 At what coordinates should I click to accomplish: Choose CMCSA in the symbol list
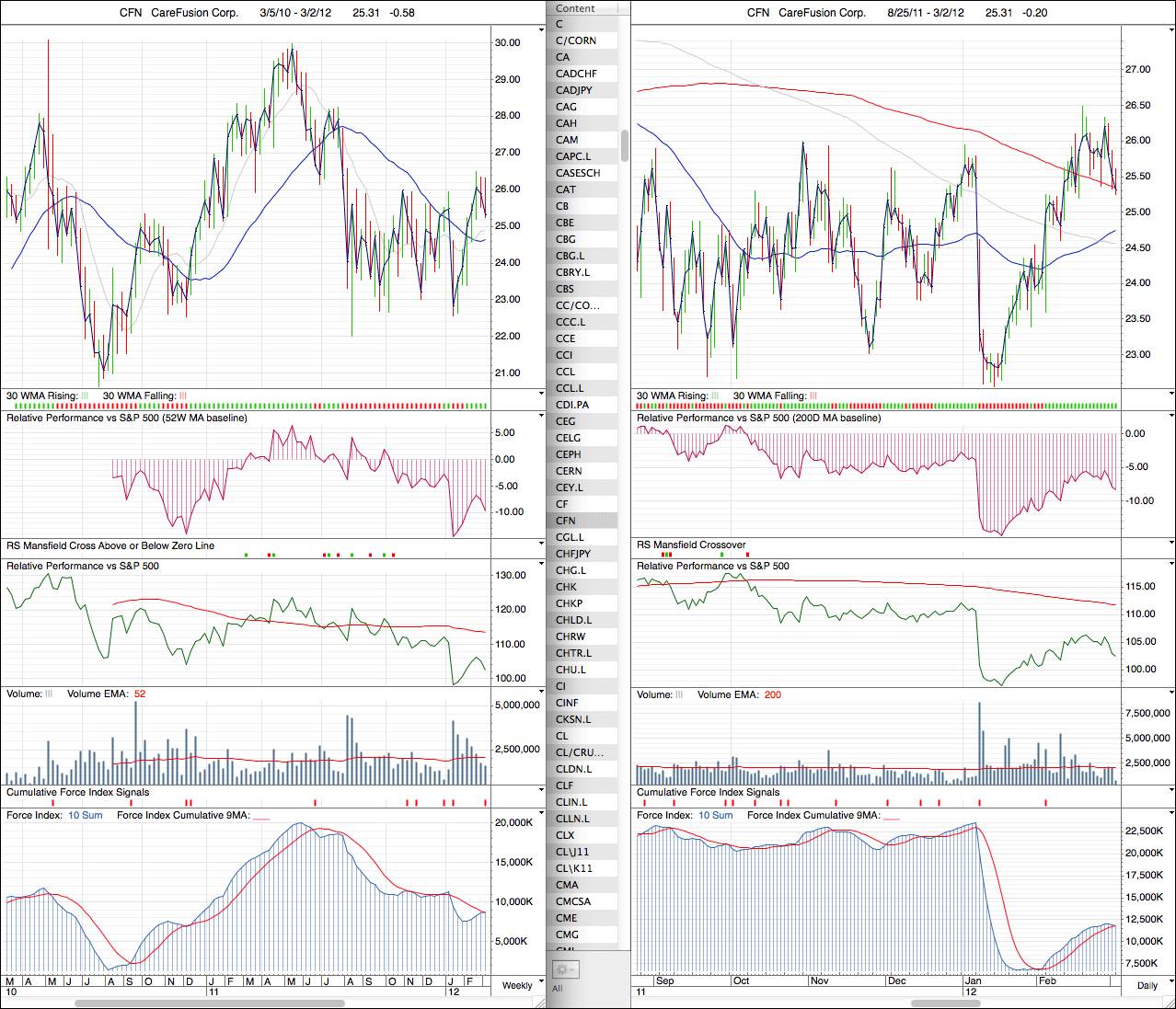coord(573,901)
